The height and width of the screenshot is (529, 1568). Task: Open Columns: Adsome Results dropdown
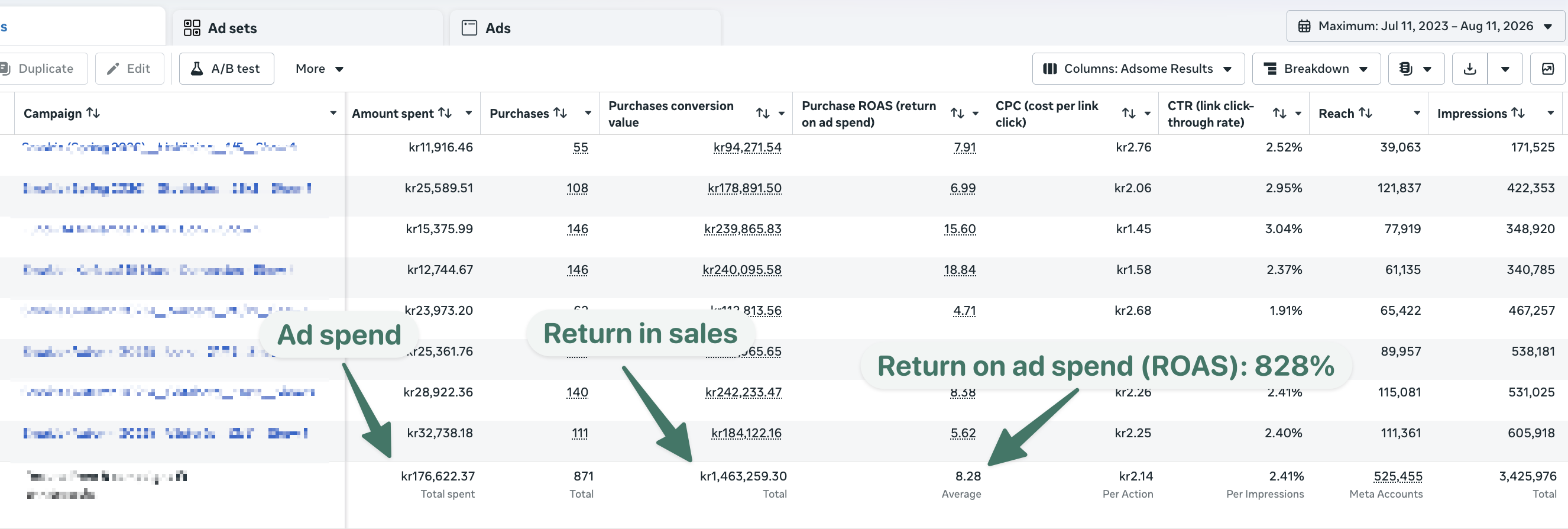pos(1138,69)
